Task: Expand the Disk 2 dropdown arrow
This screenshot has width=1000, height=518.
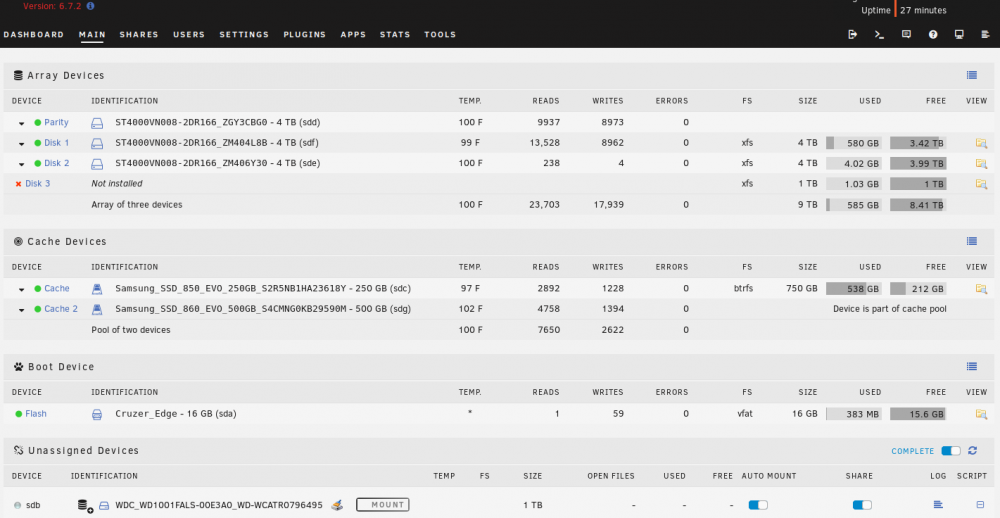Action: (22, 164)
